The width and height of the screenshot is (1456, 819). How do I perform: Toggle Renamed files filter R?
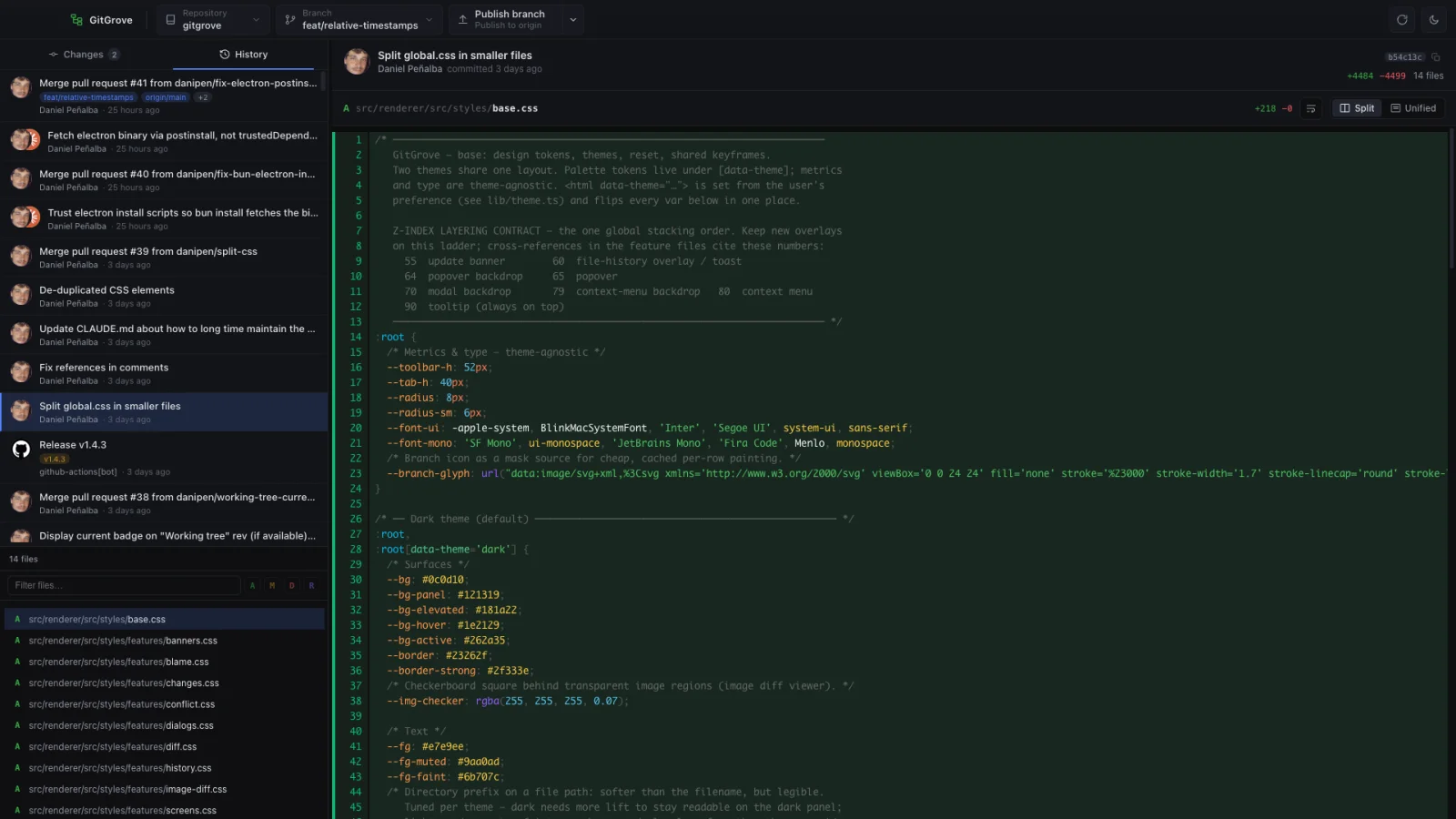point(312,585)
